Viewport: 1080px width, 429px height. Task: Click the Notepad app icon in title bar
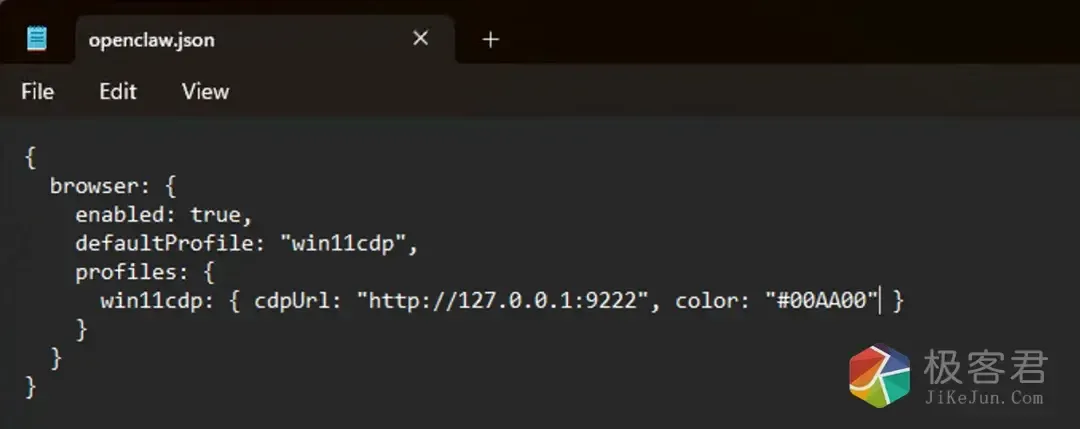point(37,39)
